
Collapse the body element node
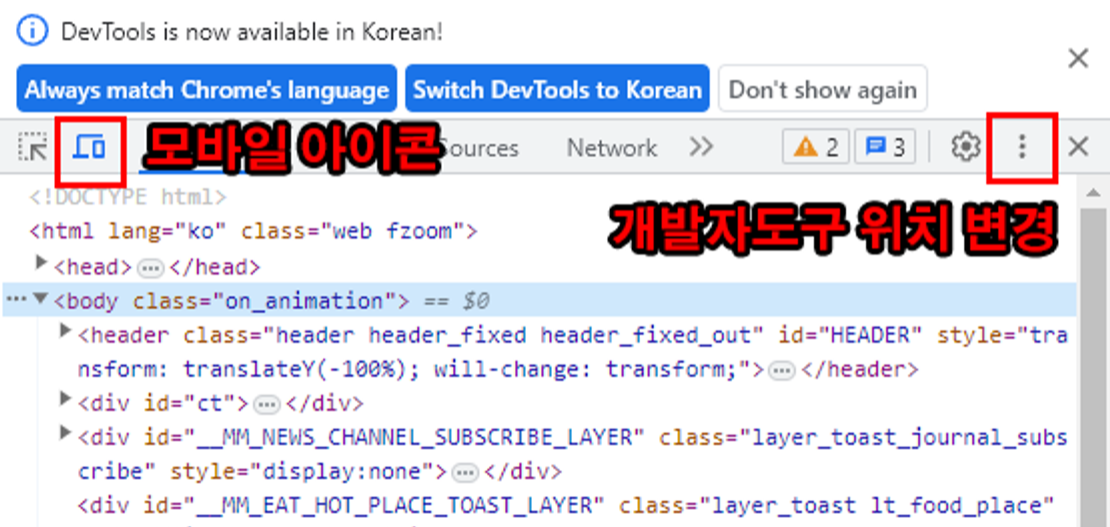click(x=41, y=298)
